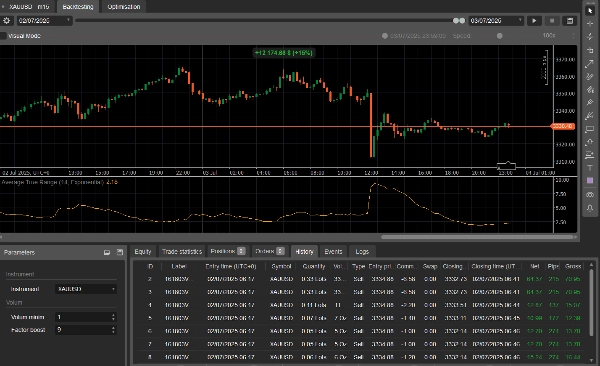Select the History tab
The image size is (600, 366).
point(304,252)
